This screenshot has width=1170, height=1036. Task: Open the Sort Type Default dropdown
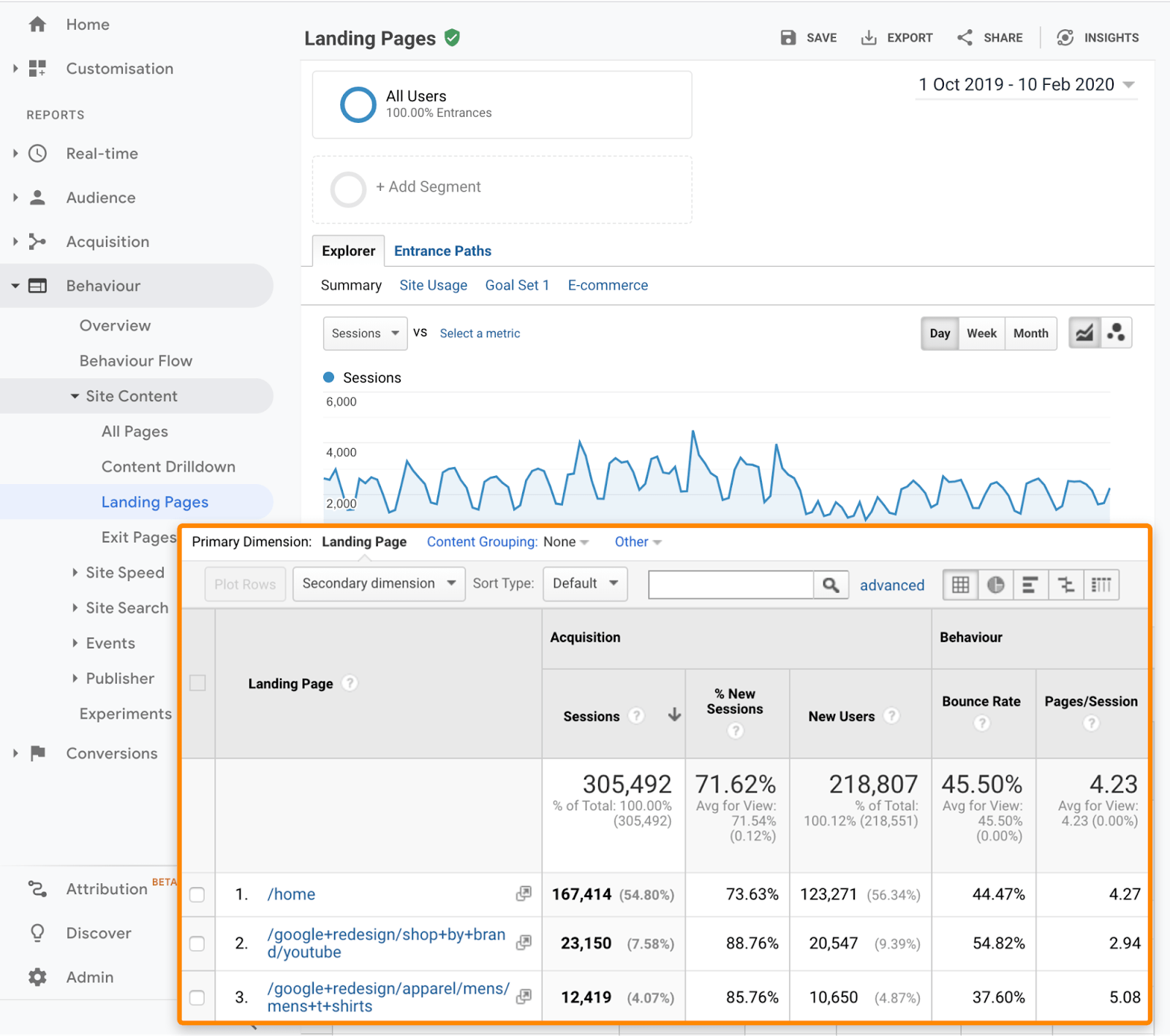tap(584, 583)
